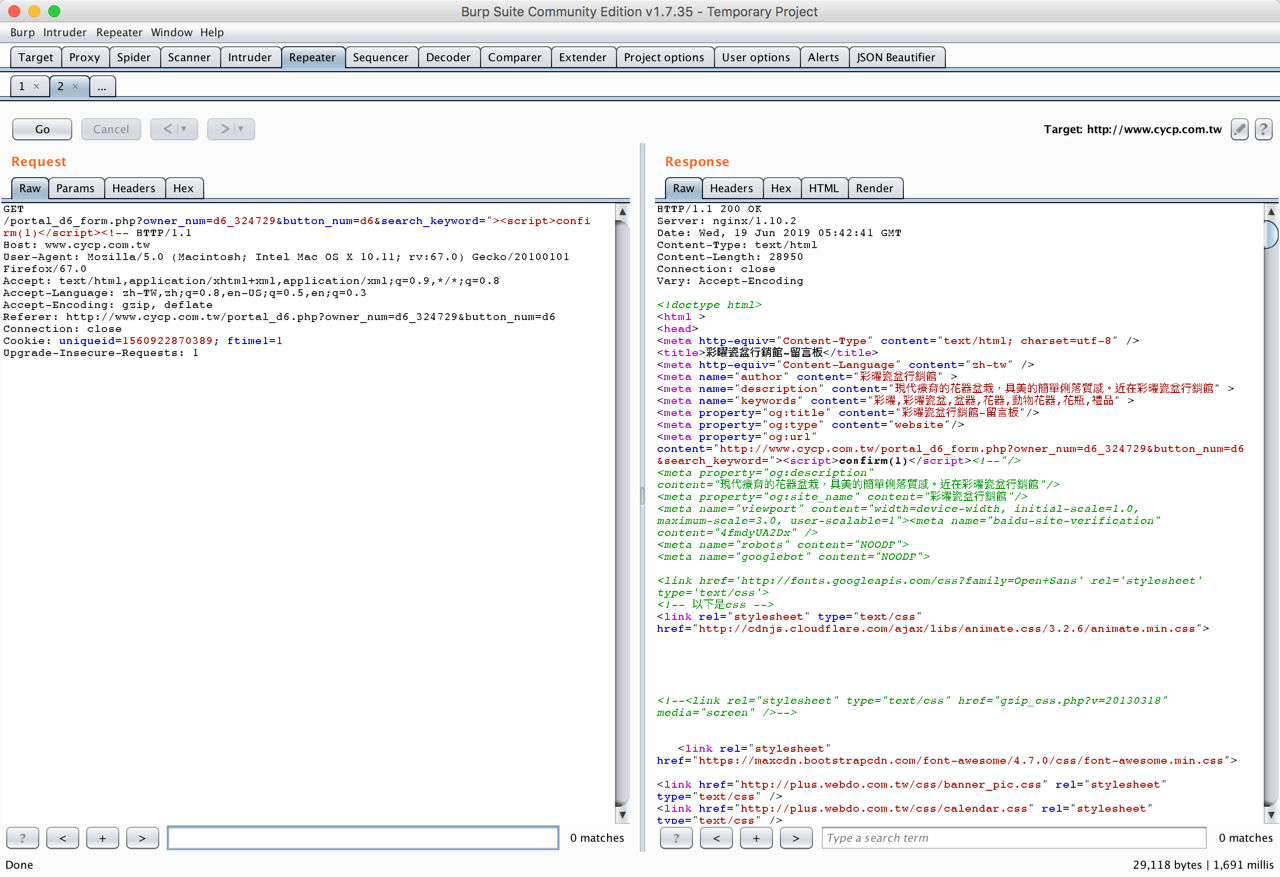Close Repeater tab 2 with its x

click(75, 87)
